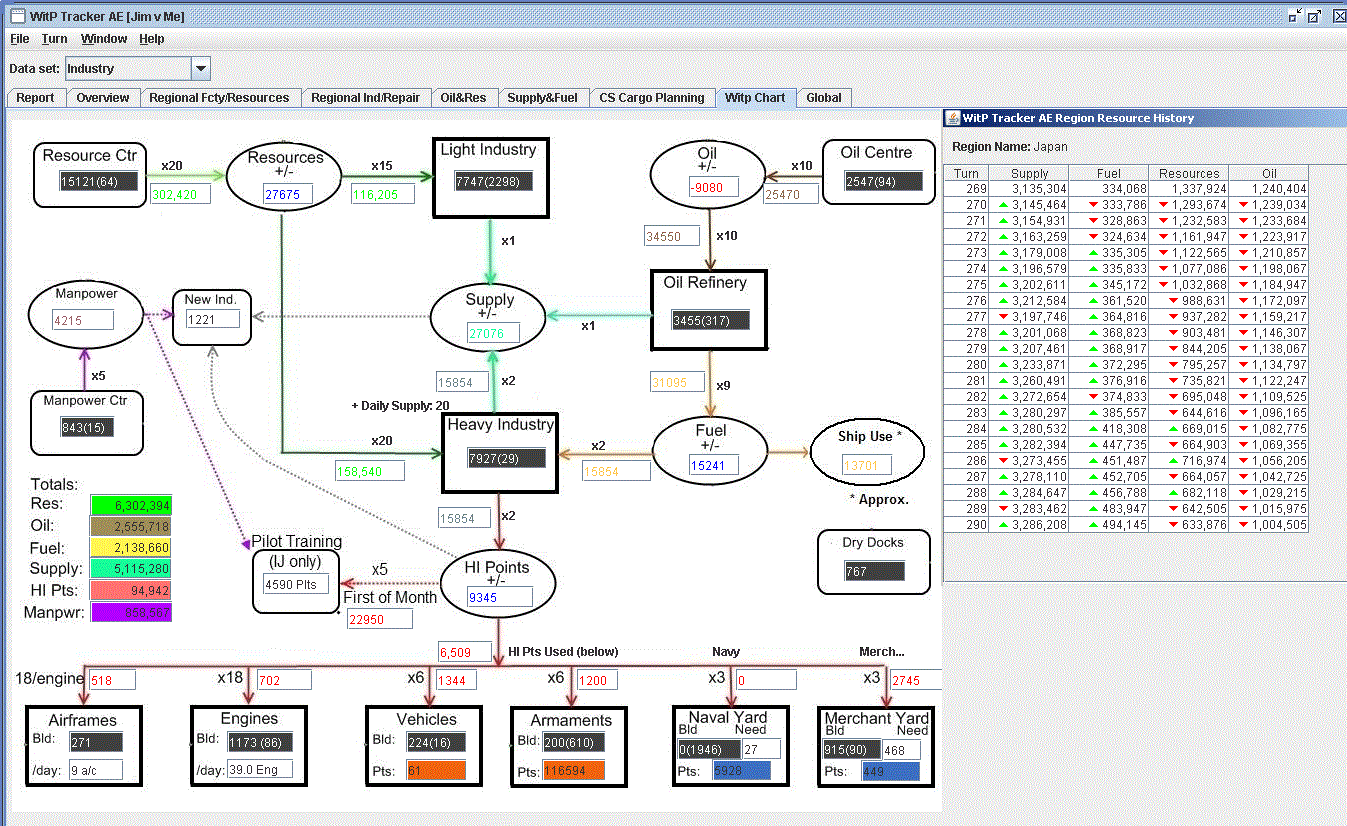Click the Naval Yard Need field 27
Viewport: 1347px width, 826px height.
pos(762,749)
